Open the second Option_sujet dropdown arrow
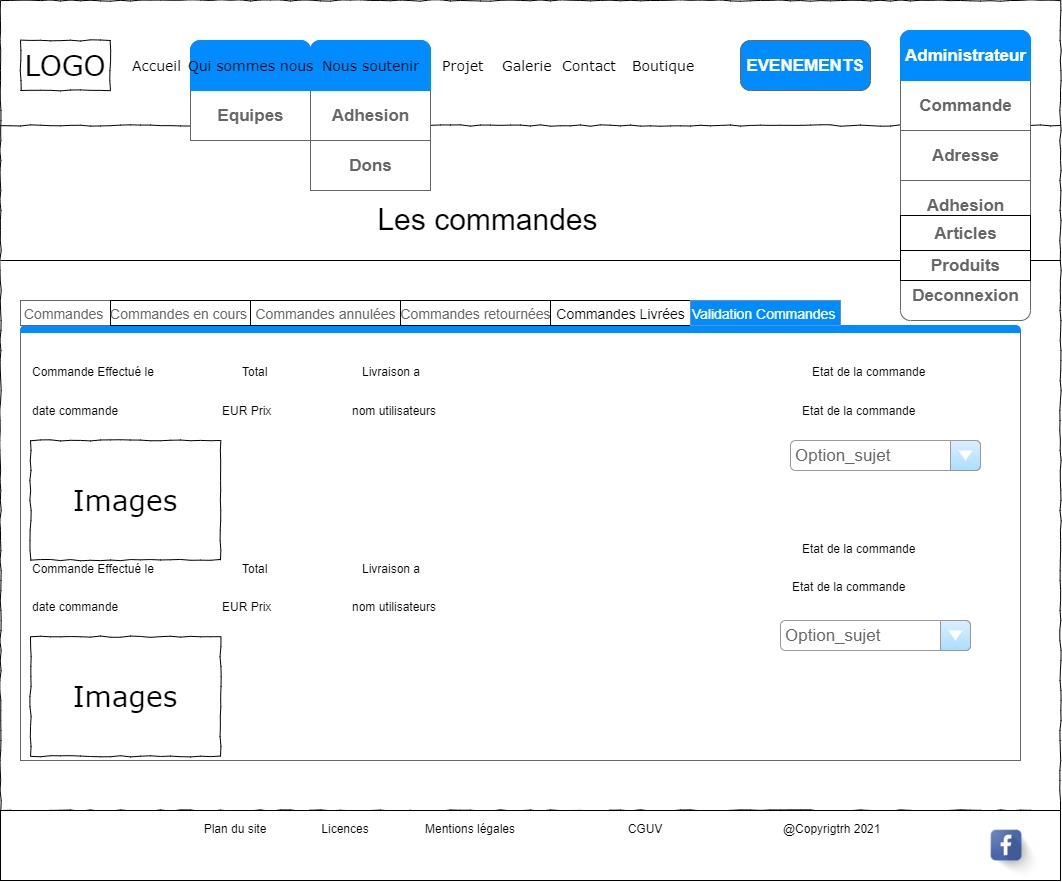The width and height of the screenshot is (1062, 882). pyautogui.click(x=955, y=636)
